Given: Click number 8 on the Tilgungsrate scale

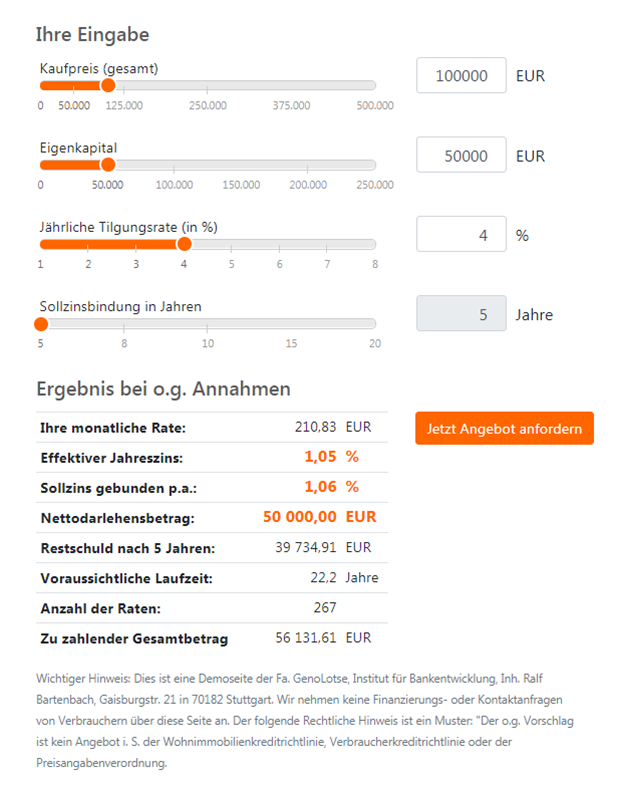Looking at the screenshot, I should (376, 262).
